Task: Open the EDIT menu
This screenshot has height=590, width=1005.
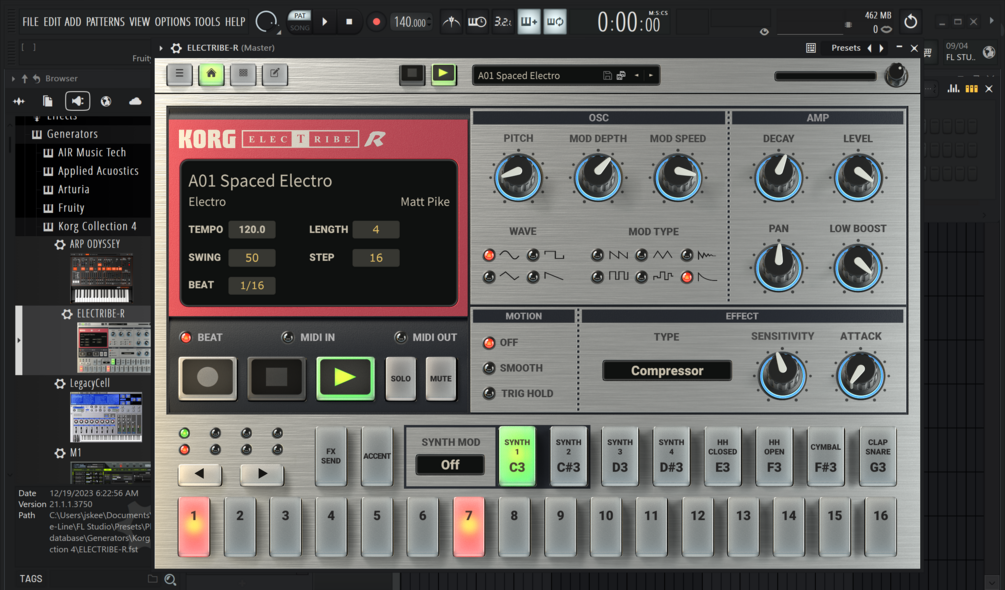Action: pyautogui.click(x=52, y=22)
